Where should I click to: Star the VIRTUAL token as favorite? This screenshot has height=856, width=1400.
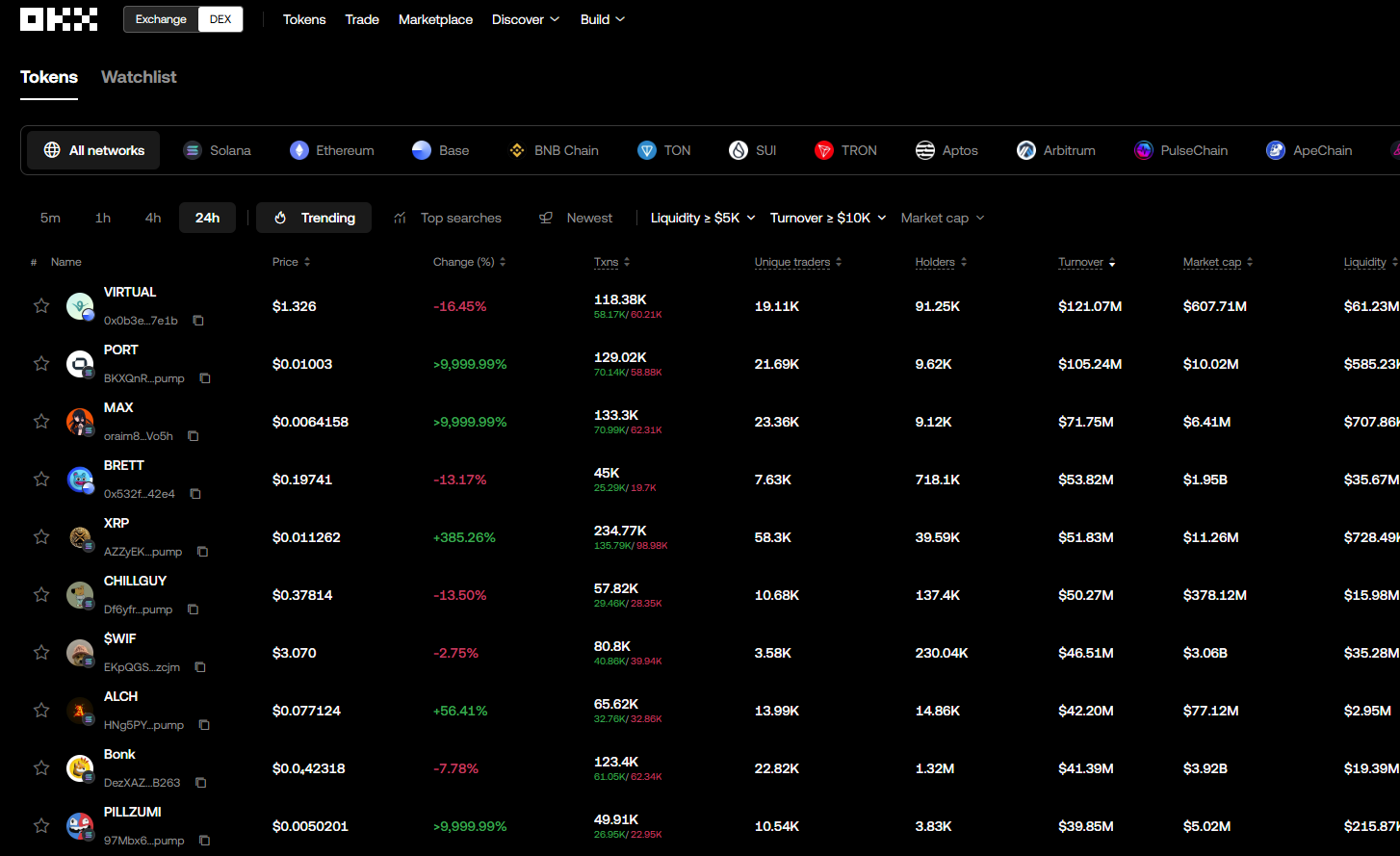point(41,306)
